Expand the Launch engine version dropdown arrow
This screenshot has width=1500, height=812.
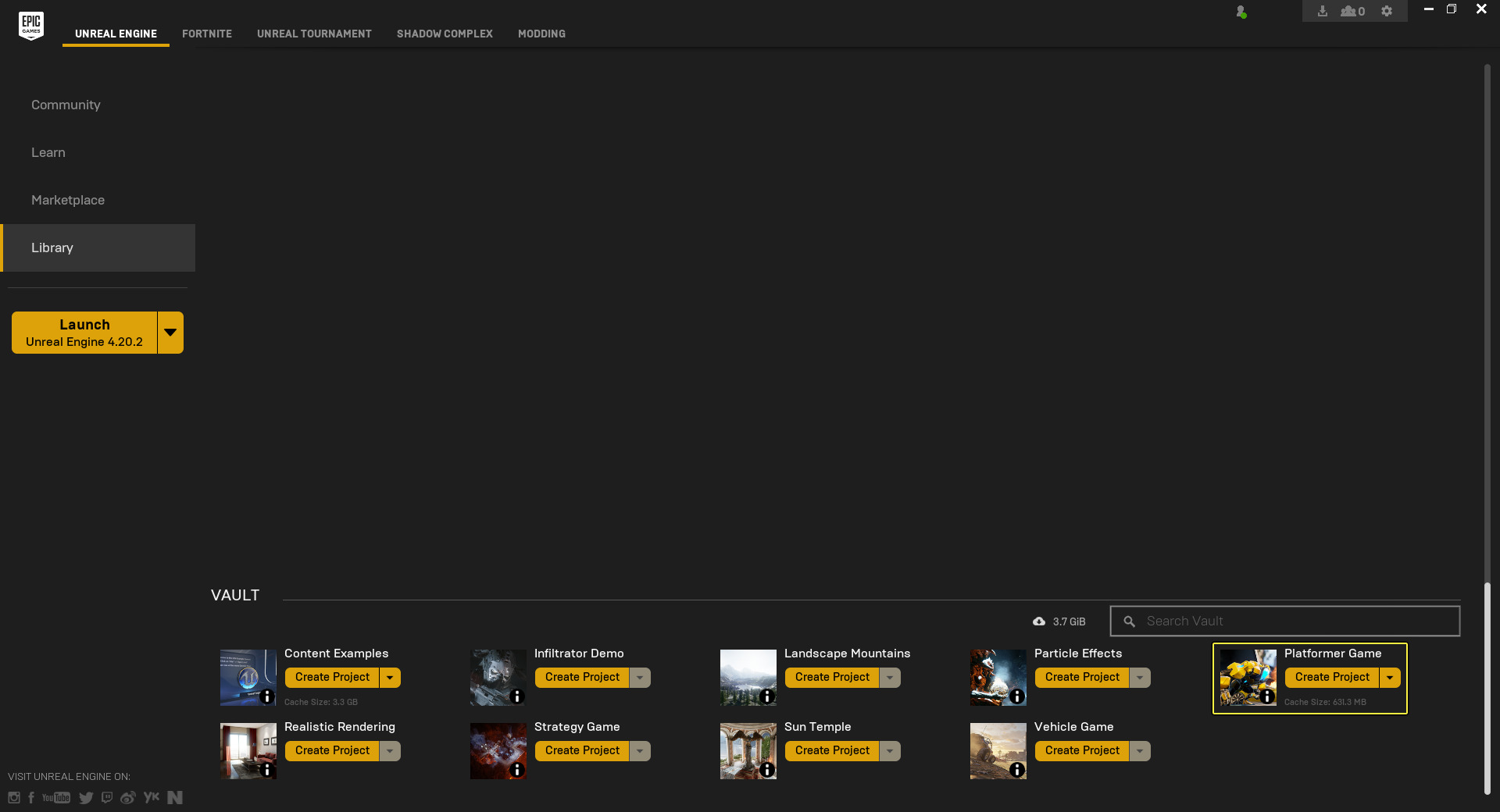click(x=170, y=333)
